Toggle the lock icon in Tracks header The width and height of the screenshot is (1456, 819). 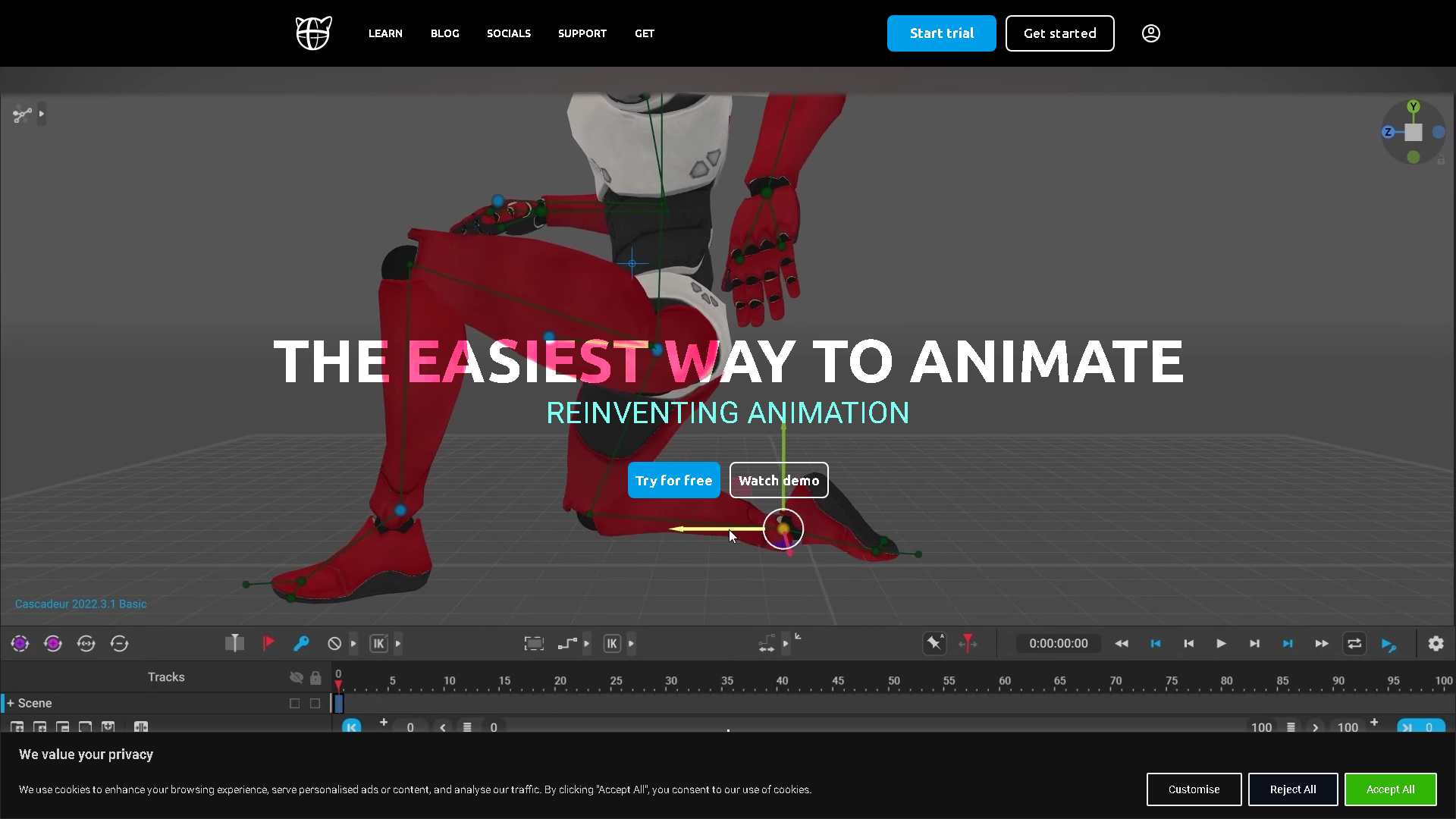315,677
